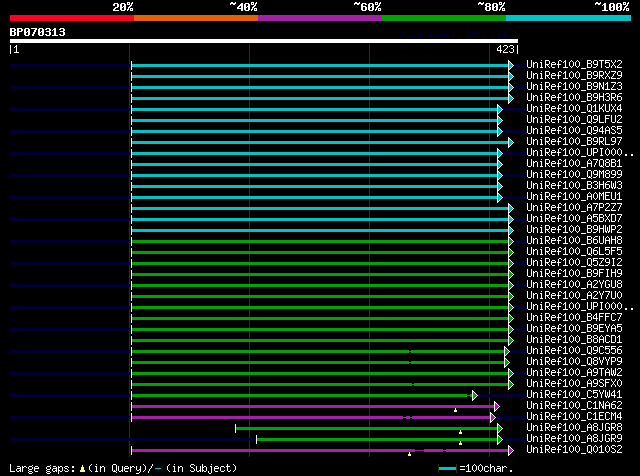Click green arrowhead ending the UniRef100_C5YW41 alignment
640x476 pixels.
click(474, 396)
